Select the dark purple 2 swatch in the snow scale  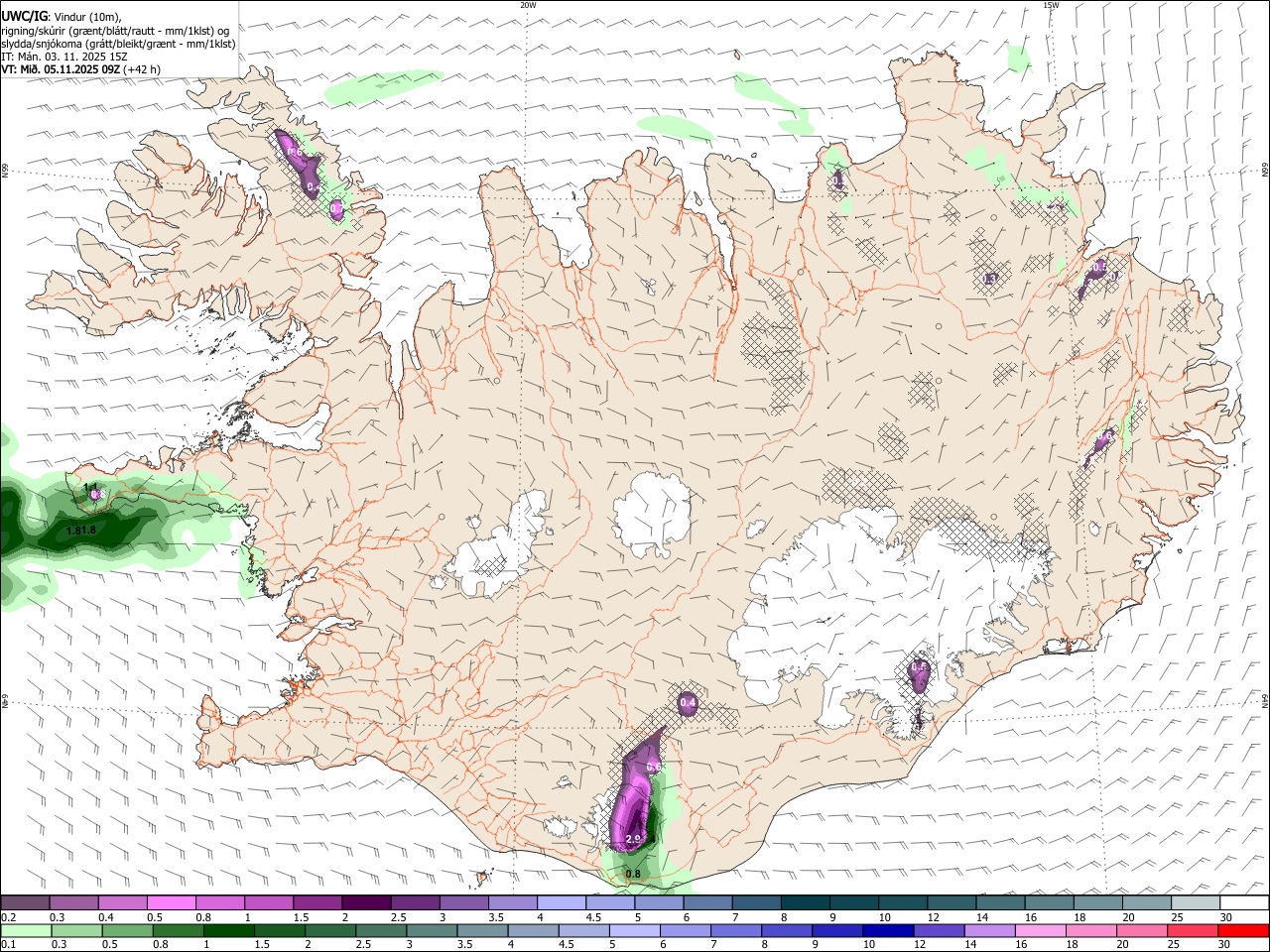click(x=365, y=903)
